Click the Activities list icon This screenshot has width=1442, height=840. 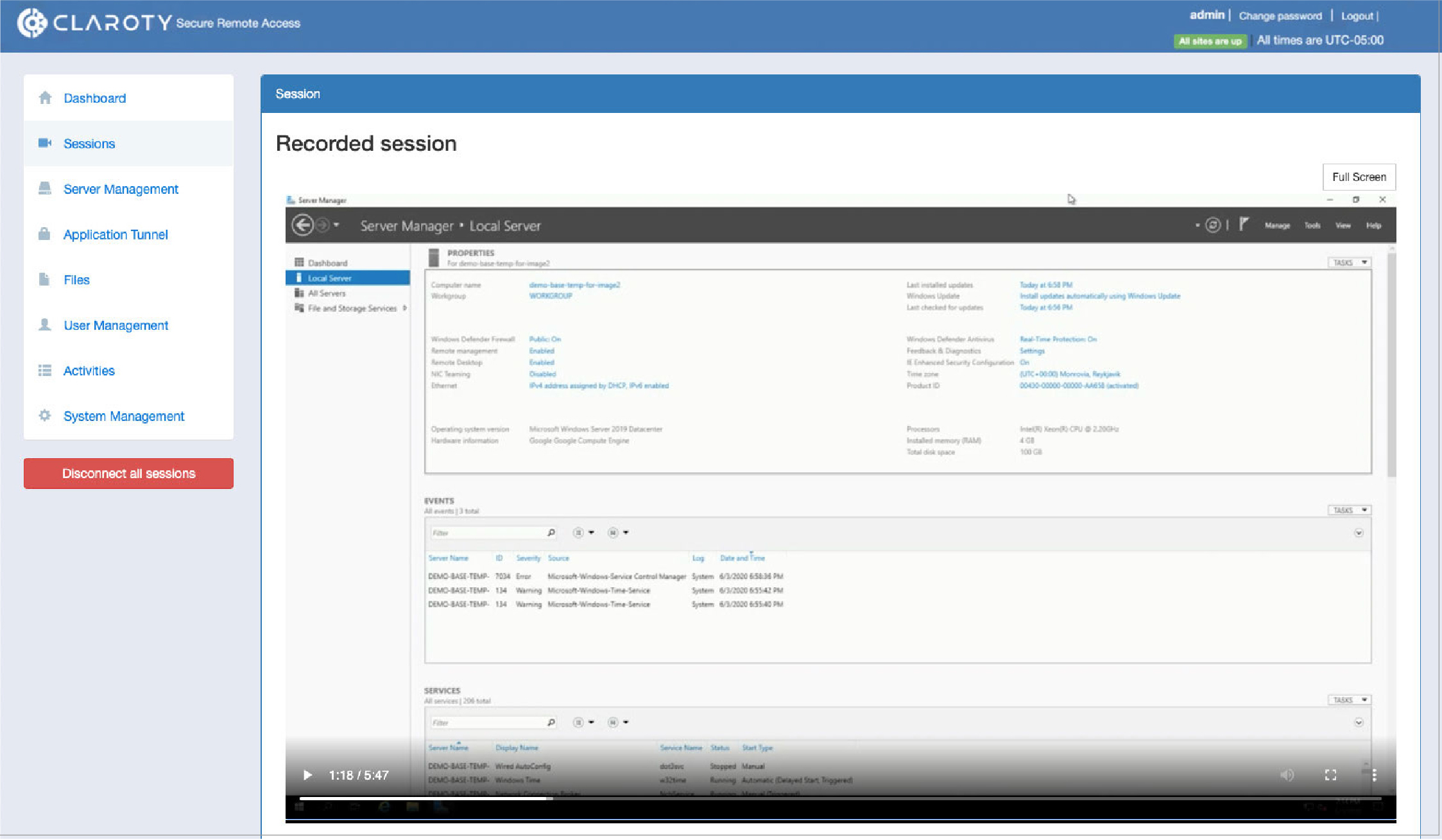pyautogui.click(x=45, y=370)
